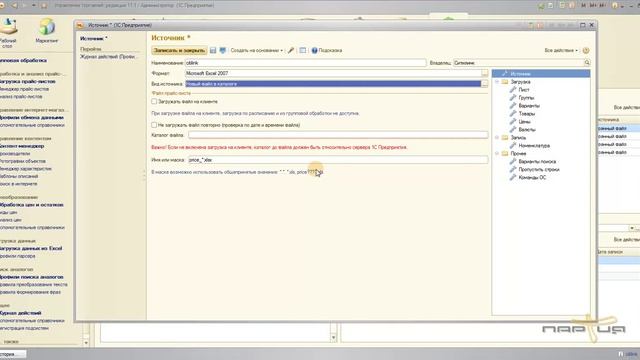
Task: Open Загрузка данных из Excel link
Action: (31, 248)
